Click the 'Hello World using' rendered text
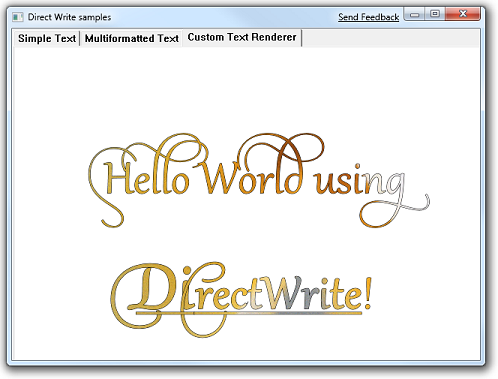The width and height of the screenshot is (498, 379). [259, 180]
